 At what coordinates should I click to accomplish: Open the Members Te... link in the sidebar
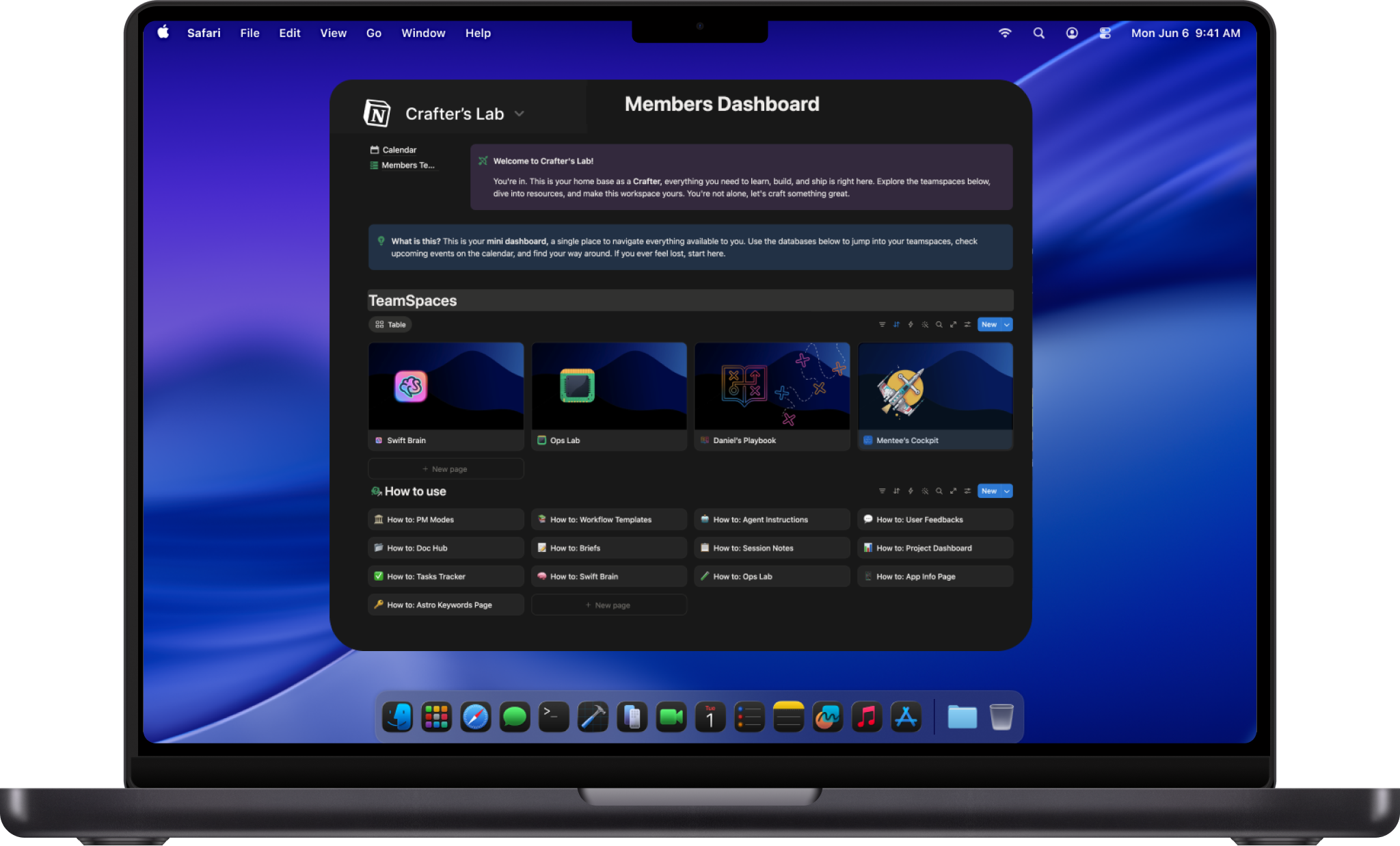pos(403,166)
